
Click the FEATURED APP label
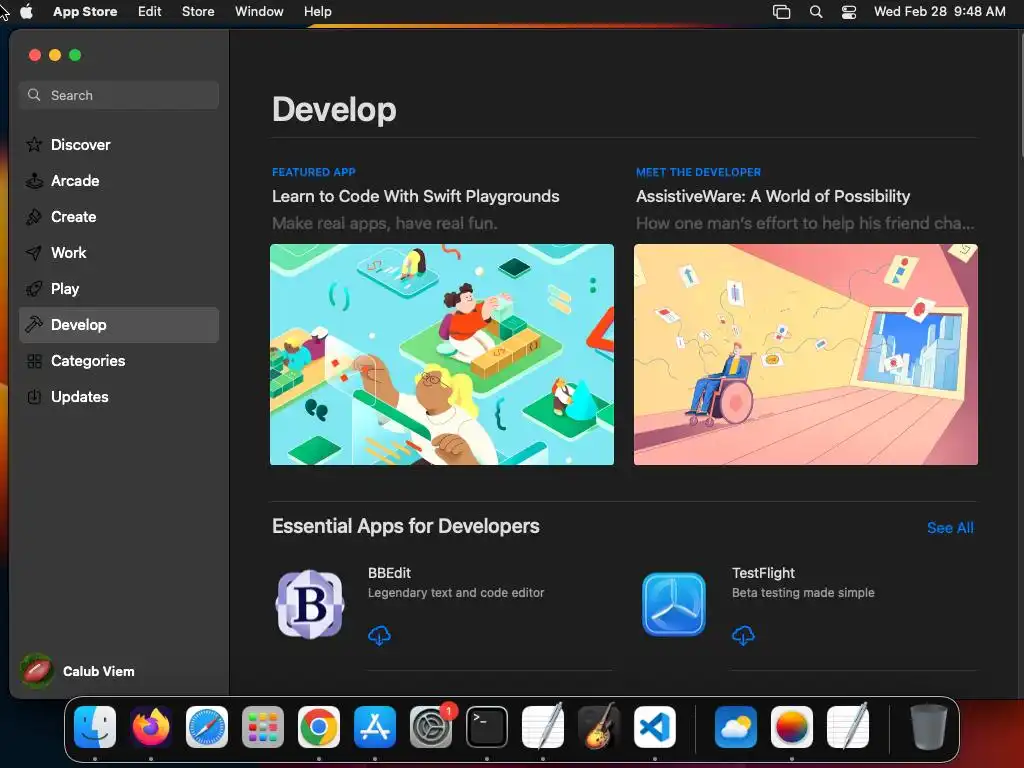click(x=313, y=172)
